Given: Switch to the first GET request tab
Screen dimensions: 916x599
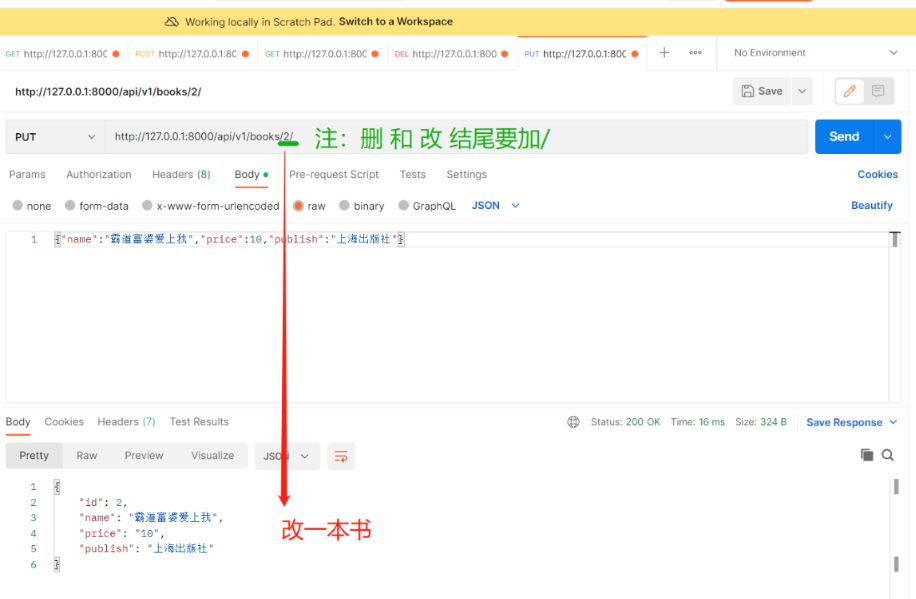Looking at the screenshot, I should [x=63, y=54].
